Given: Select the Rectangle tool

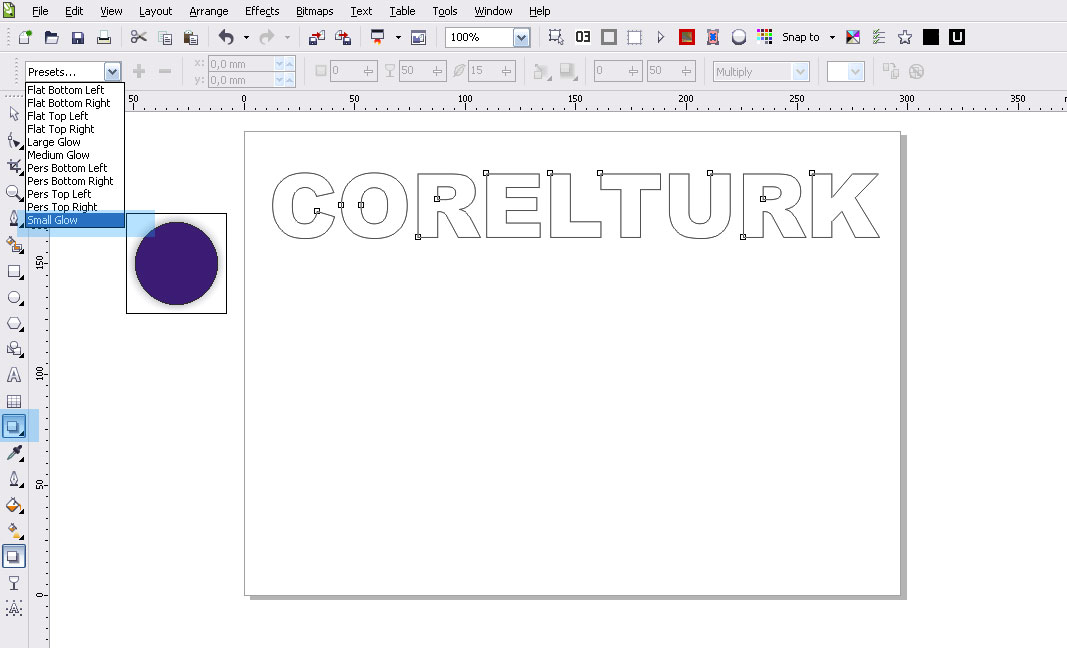Looking at the screenshot, I should click(x=14, y=271).
